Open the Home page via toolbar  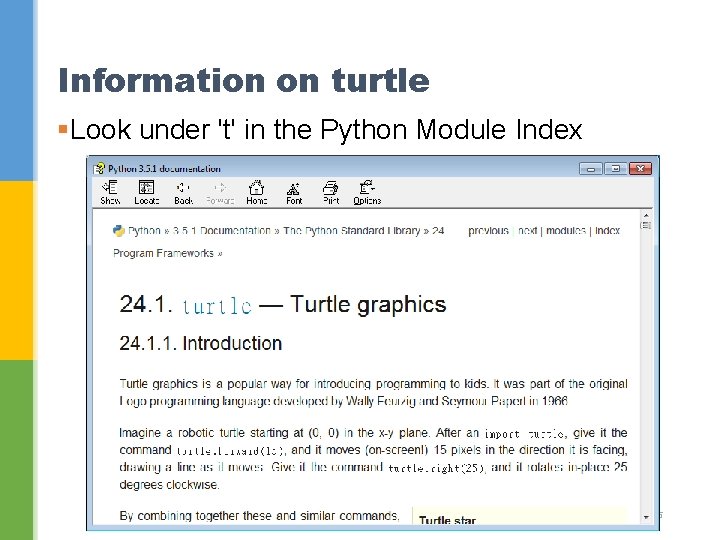[256, 192]
